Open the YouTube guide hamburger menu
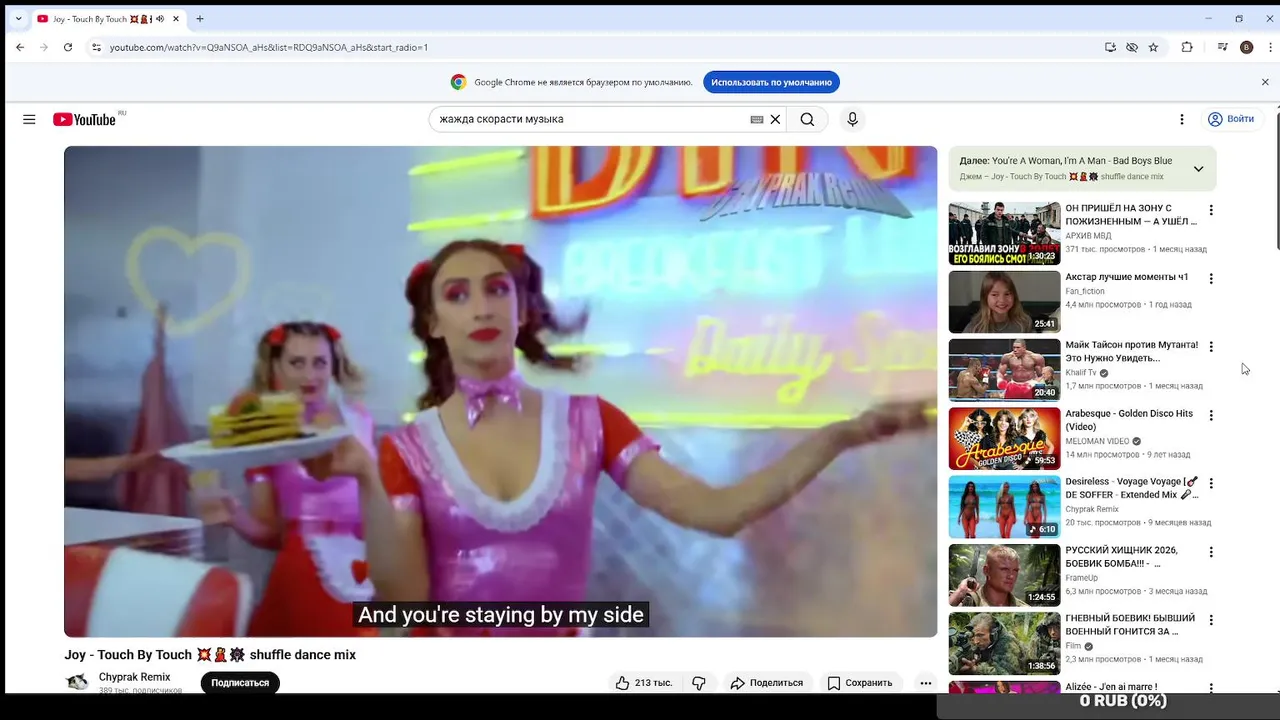The width and height of the screenshot is (1280, 720). 29,119
